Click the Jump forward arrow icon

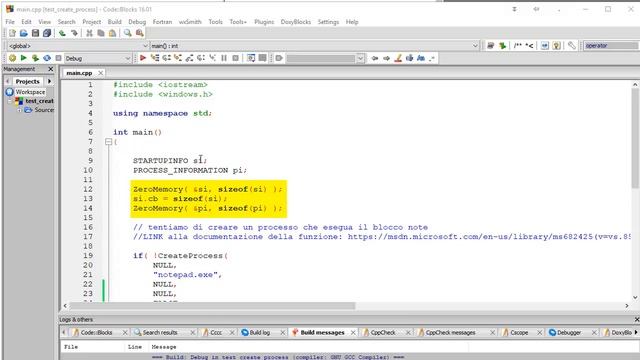point(386,58)
